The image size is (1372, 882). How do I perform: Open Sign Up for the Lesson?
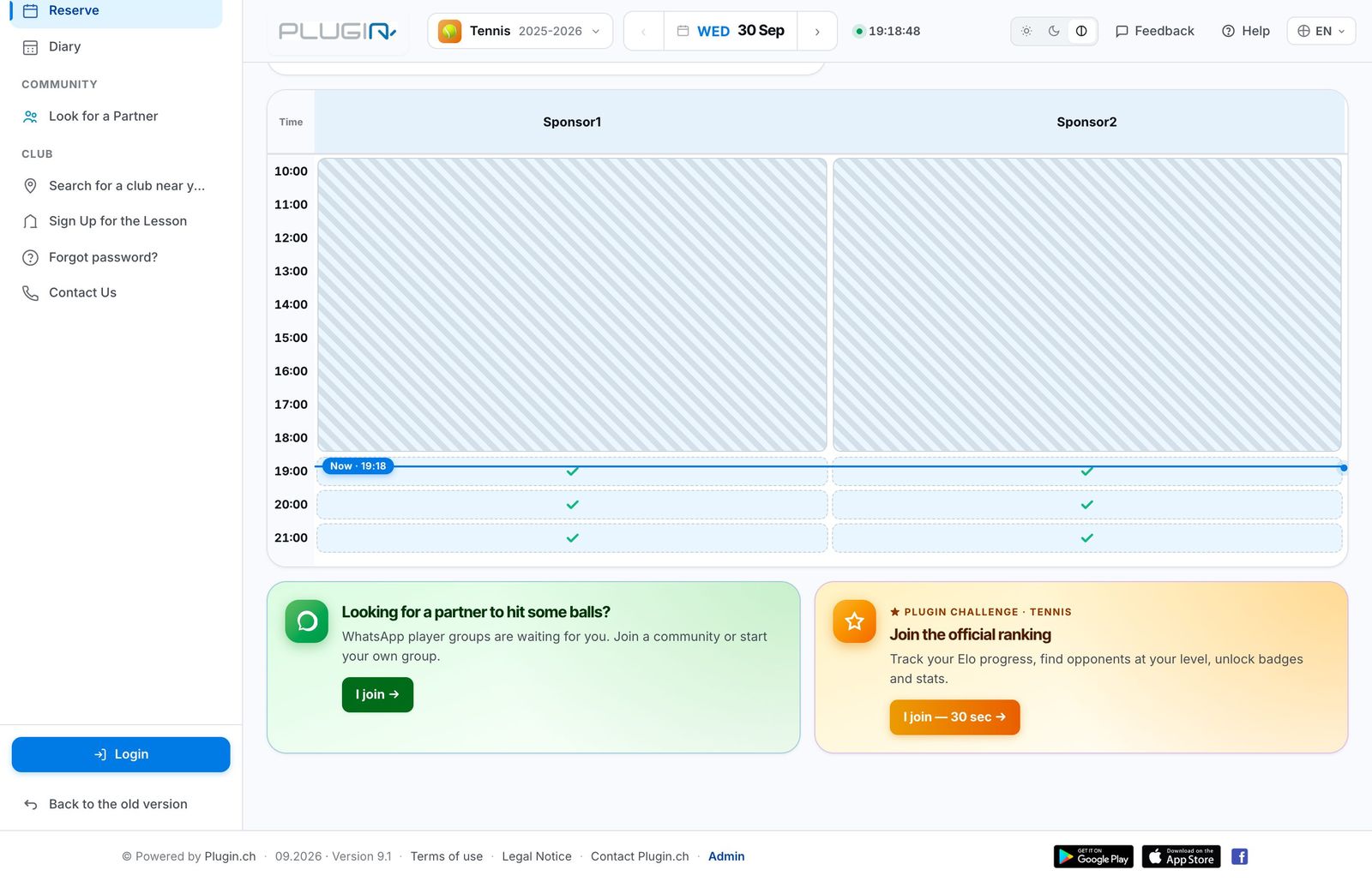coord(116,221)
